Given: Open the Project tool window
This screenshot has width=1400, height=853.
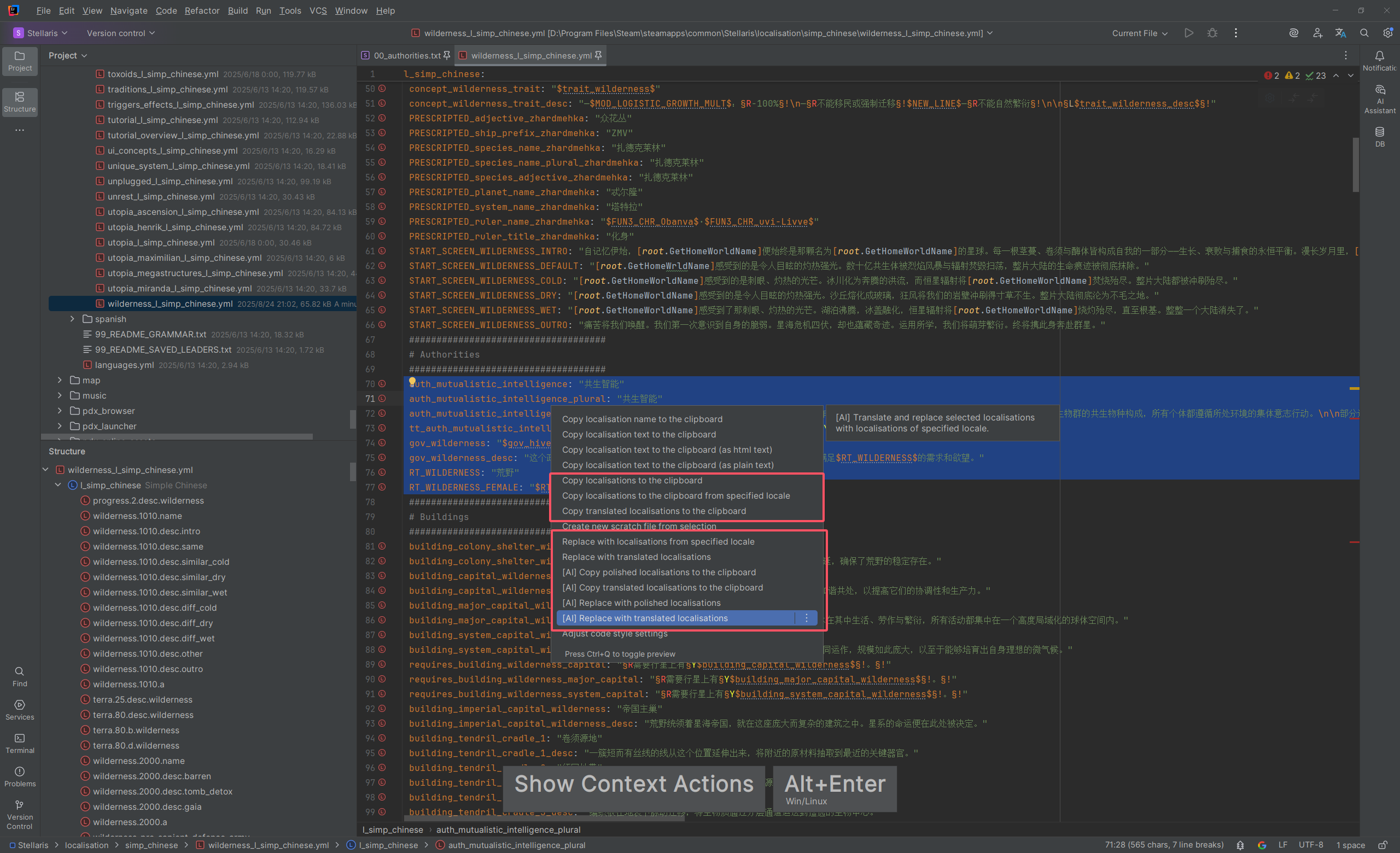Looking at the screenshot, I should [x=20, y=61].
